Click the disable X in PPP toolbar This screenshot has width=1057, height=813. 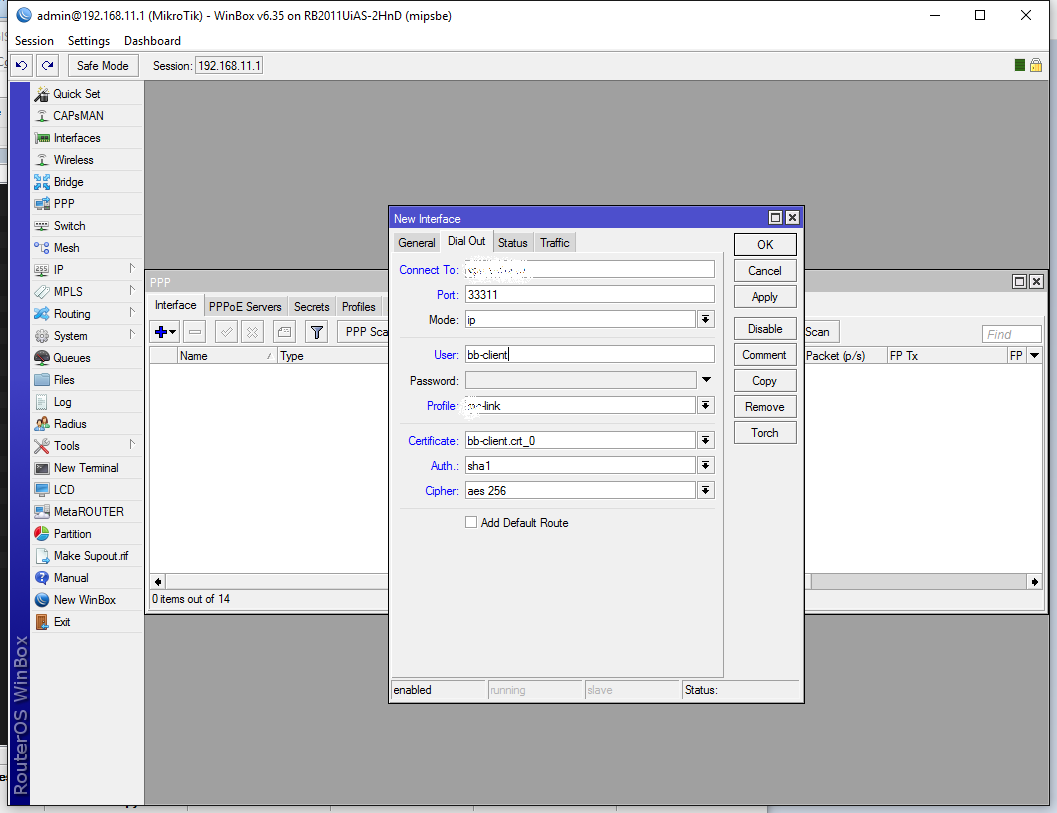[x=252, y=332]
